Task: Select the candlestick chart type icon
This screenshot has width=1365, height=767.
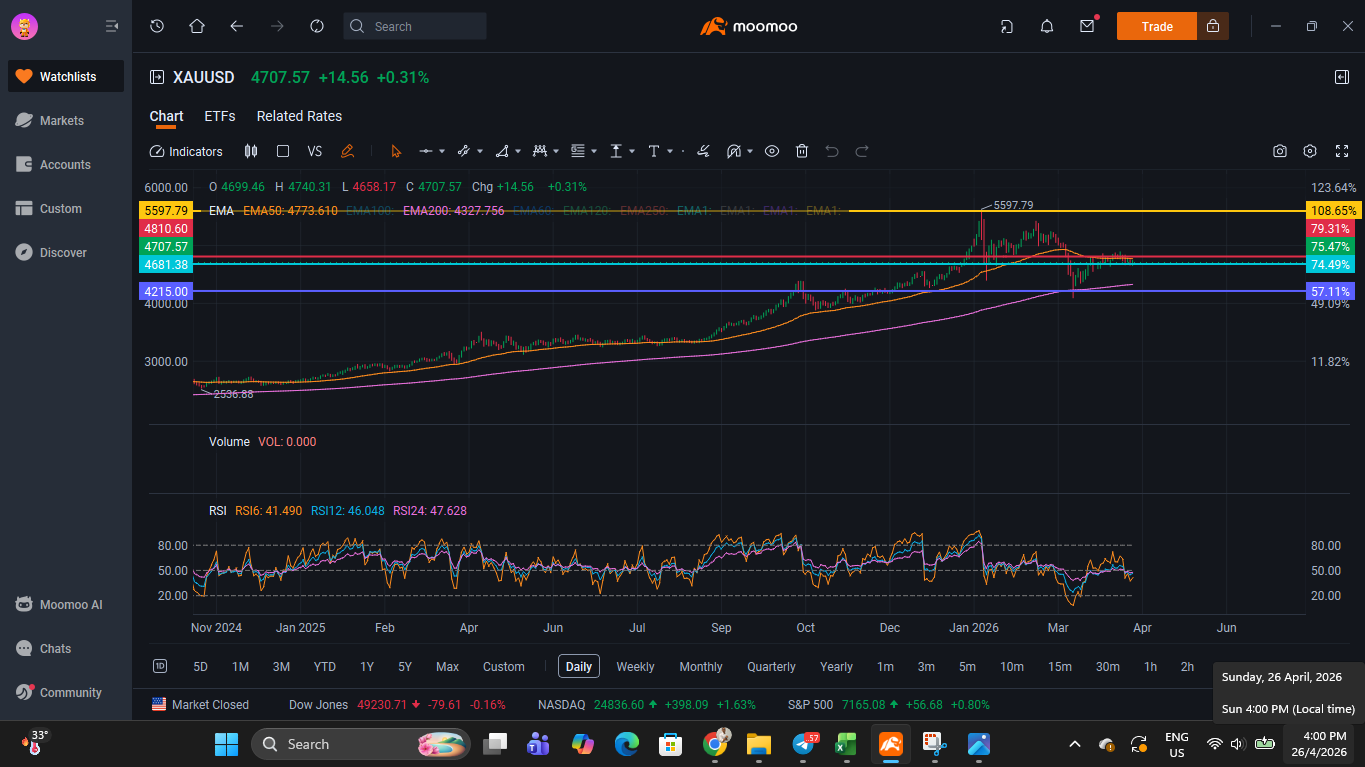Action: coord(250,151)
